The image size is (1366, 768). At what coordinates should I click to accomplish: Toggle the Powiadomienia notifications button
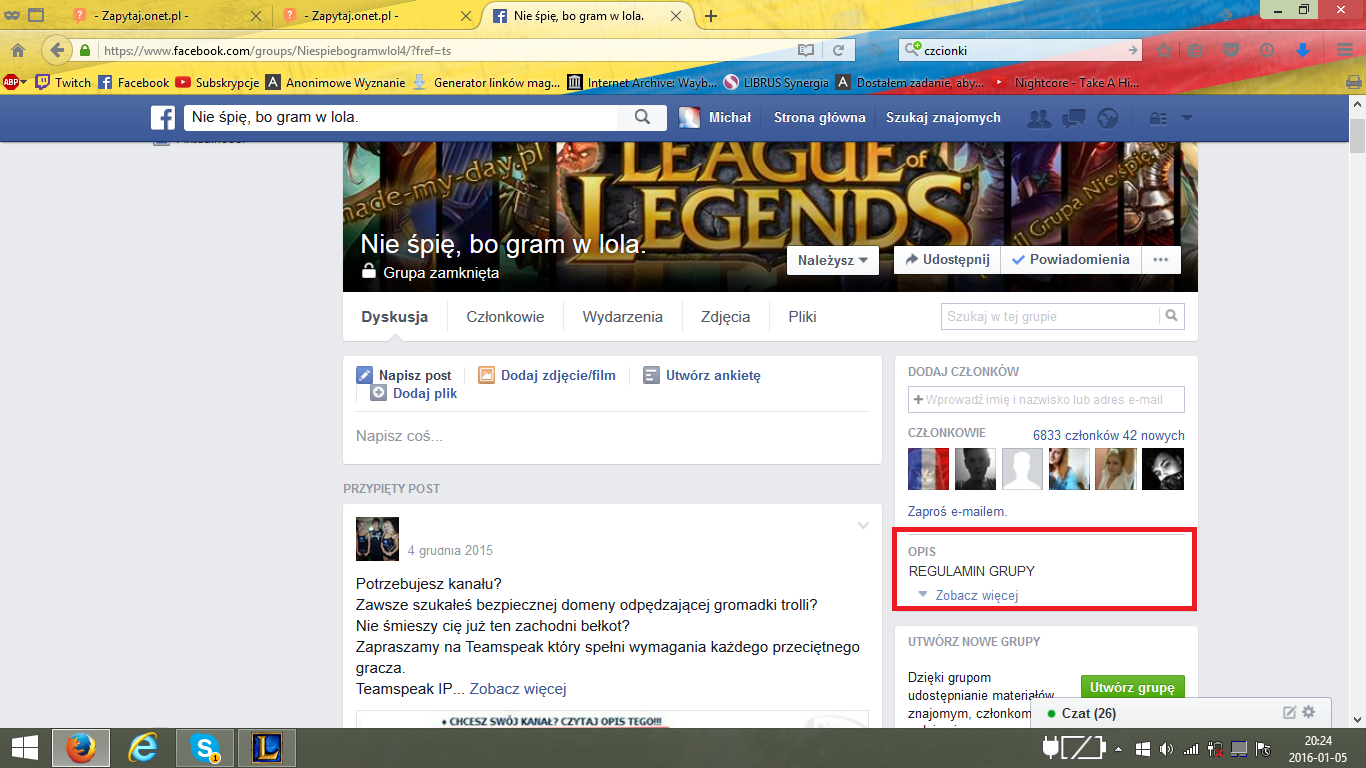1071,260
